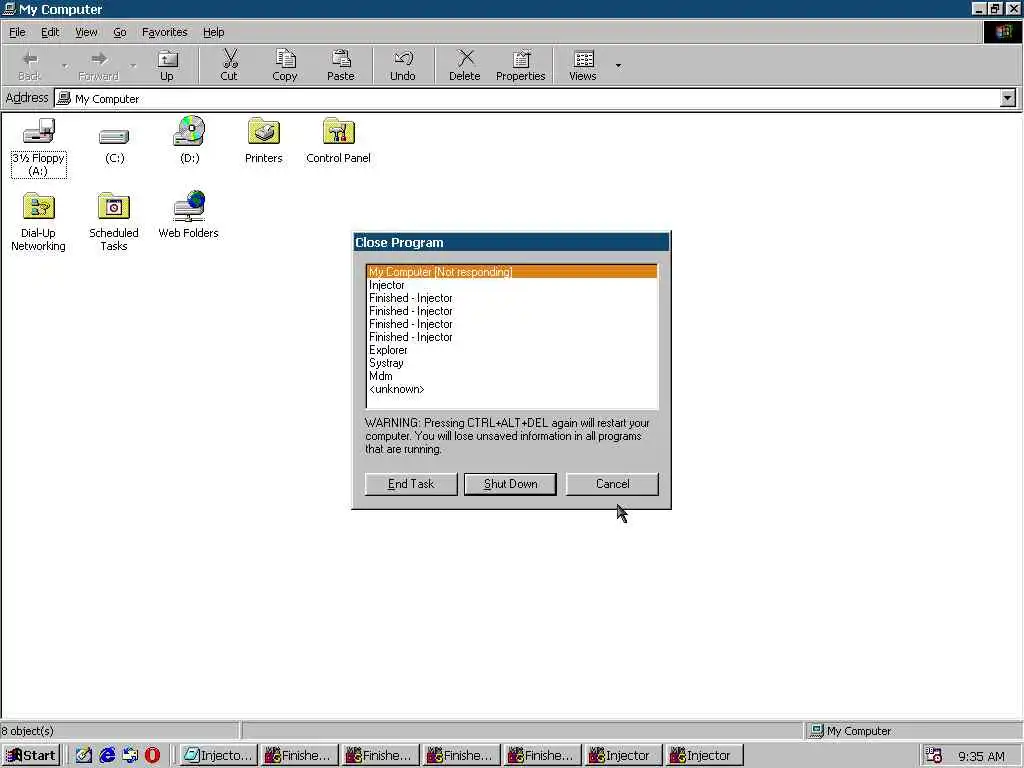Open the File menu
Image resolution: width=1024 pixels, height=768 pixels.
click(17, 32)
